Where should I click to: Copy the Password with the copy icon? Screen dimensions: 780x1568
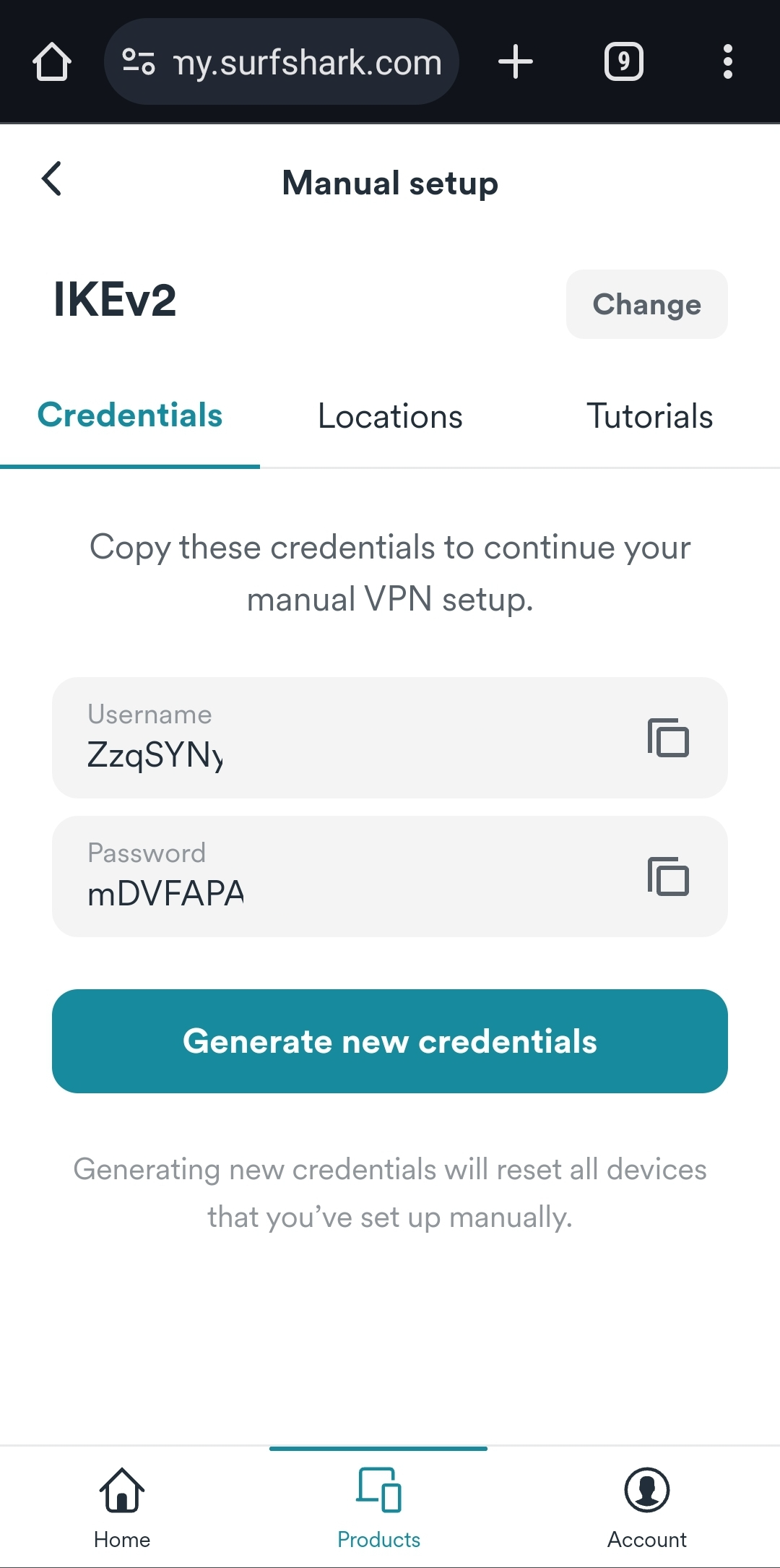668,876
